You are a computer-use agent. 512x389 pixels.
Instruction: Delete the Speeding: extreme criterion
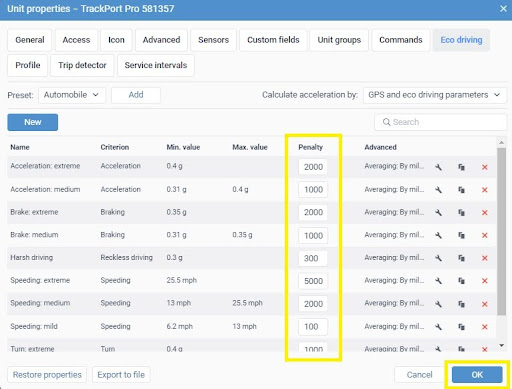coord(485,281)
